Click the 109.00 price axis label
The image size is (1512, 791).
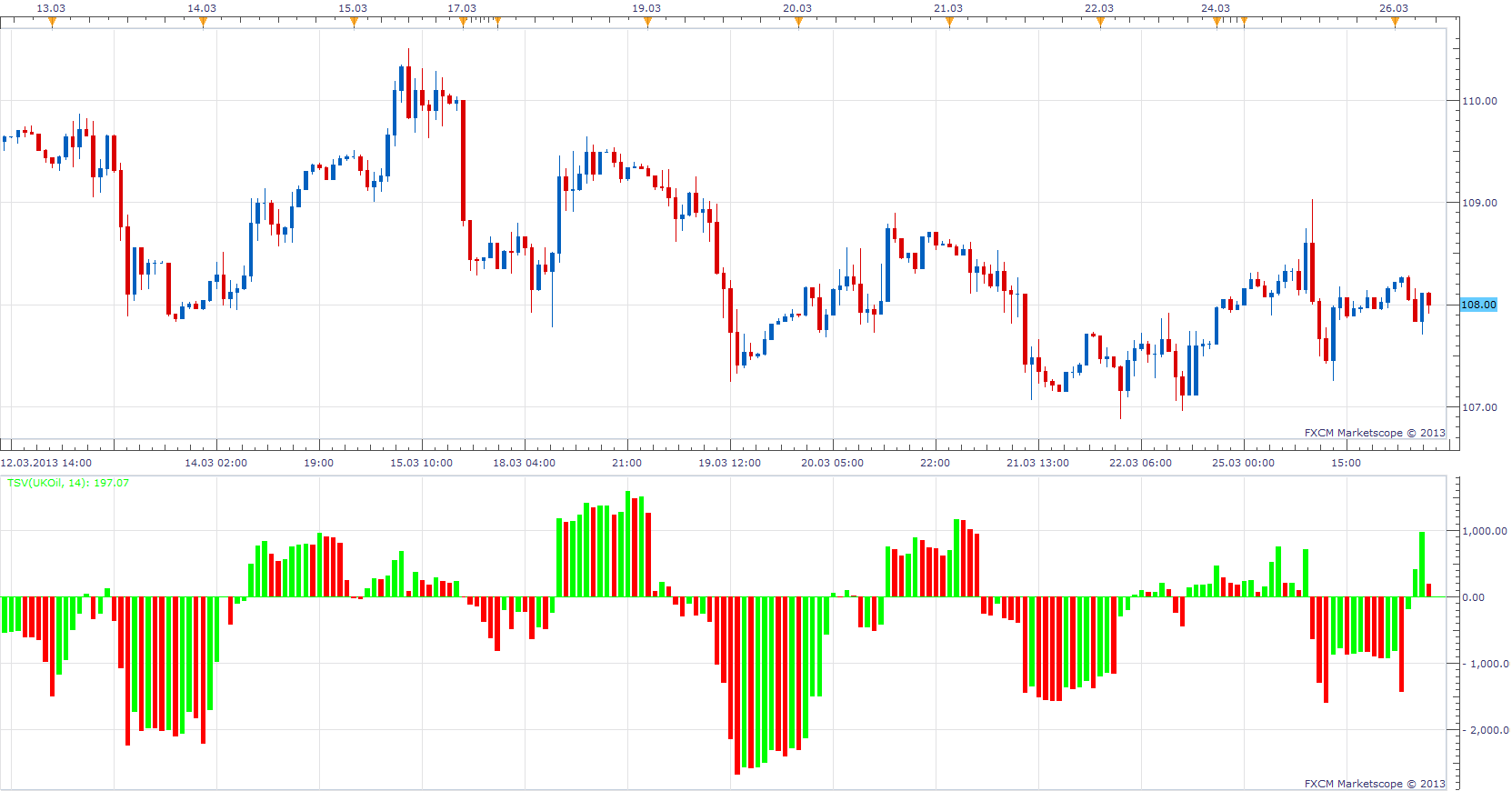pos(1479,203)
